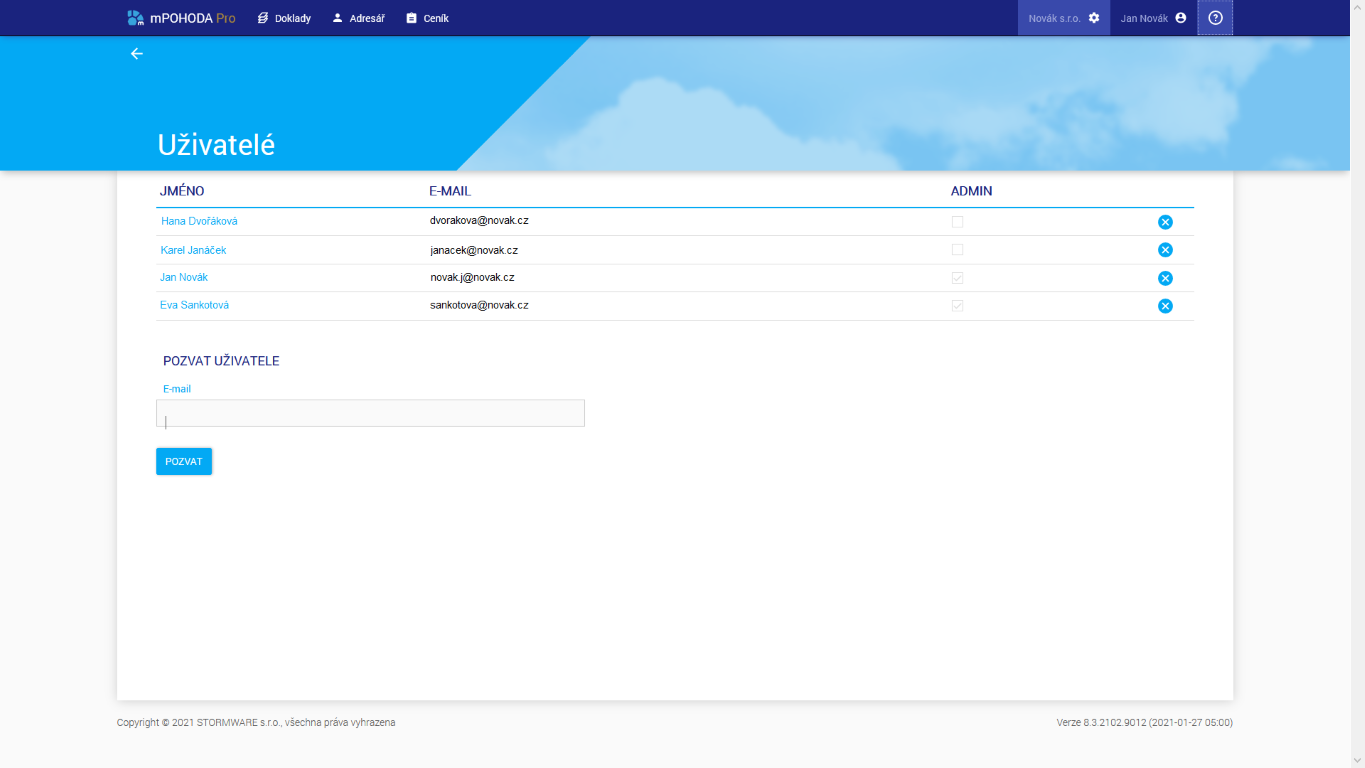Screen dimensions: 1365x768
Task: Click the version text Verze 8.3.2102.9012
Action: (1144, 722)
